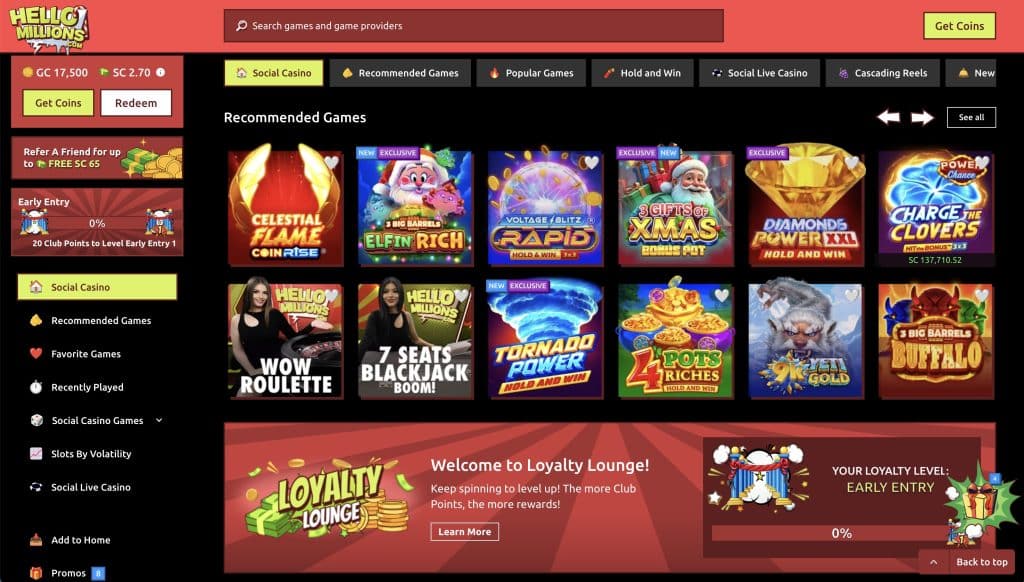The width and height of the screenshot is (1024, 582).
Task: Open the Tornado Power game thumbnail
Action: pyautogui.click(x=545, y=339)
